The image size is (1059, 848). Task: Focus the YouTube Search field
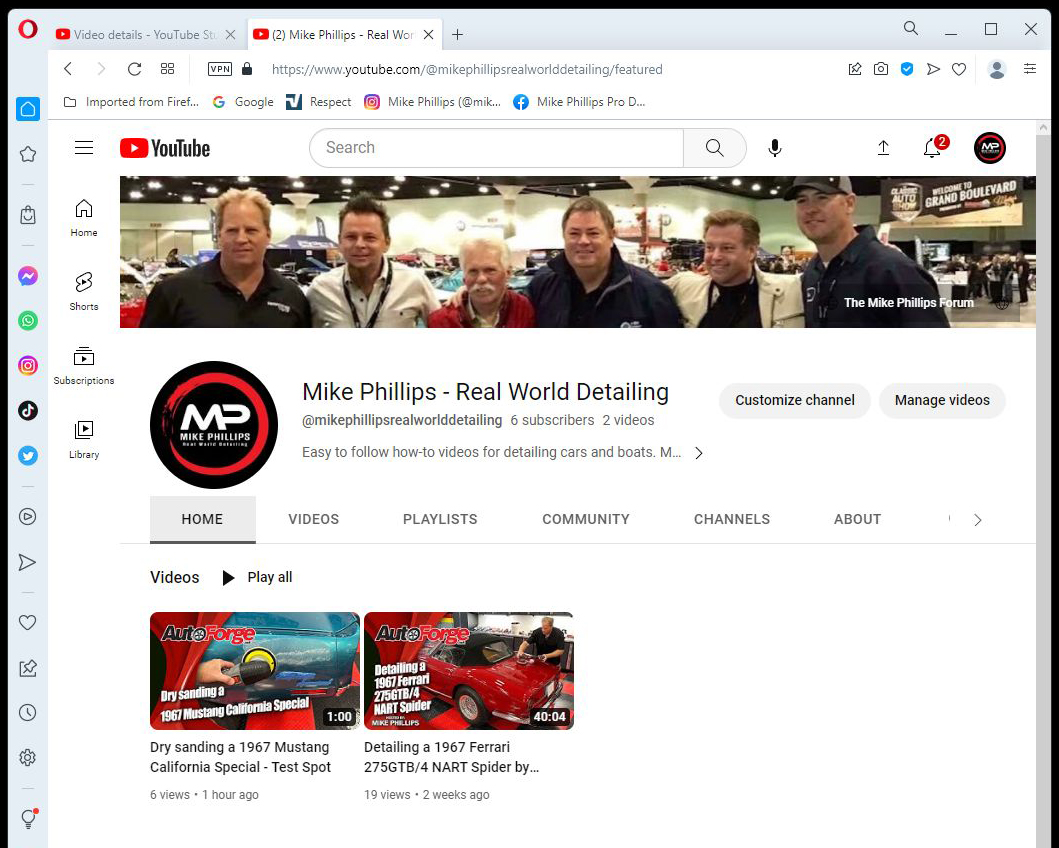tap(496, 148)
